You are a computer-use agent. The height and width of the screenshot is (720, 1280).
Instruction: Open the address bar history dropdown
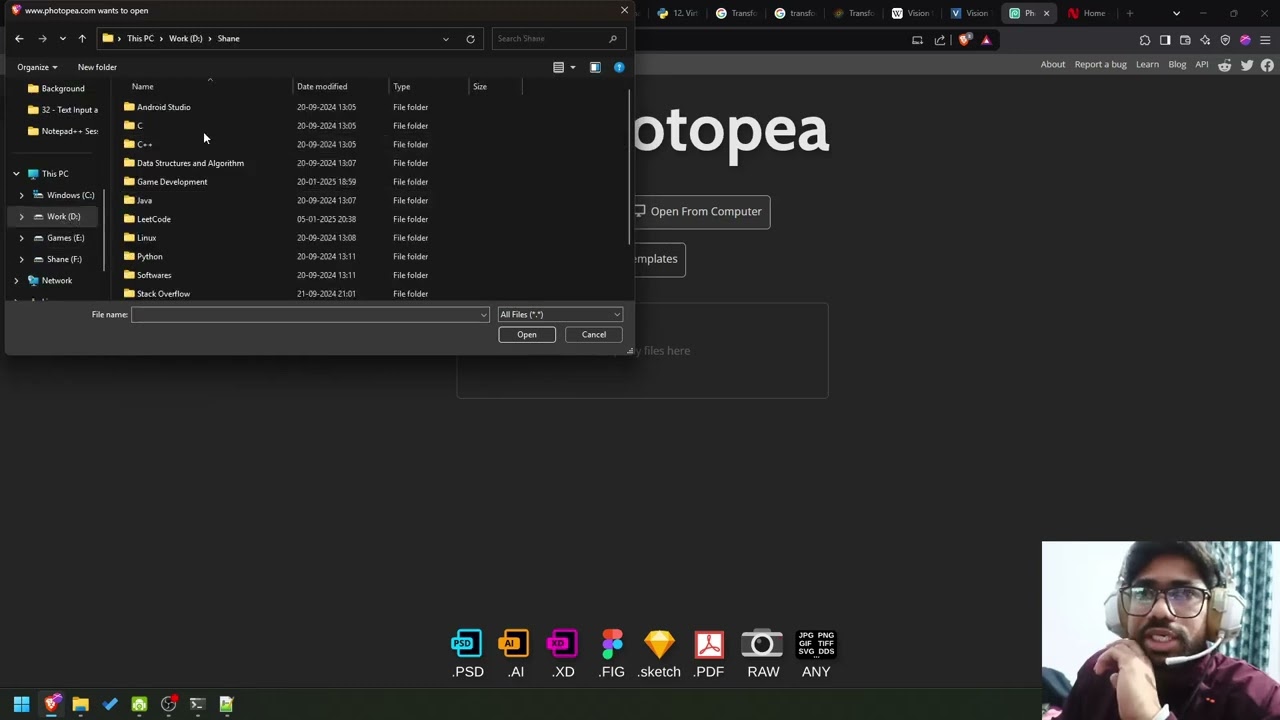(x=446, y=38)
